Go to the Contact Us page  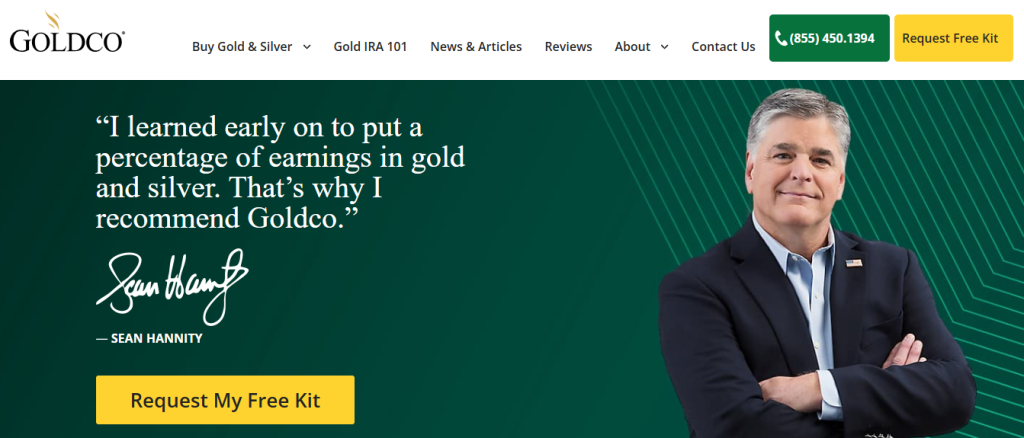tap(723, 47)
